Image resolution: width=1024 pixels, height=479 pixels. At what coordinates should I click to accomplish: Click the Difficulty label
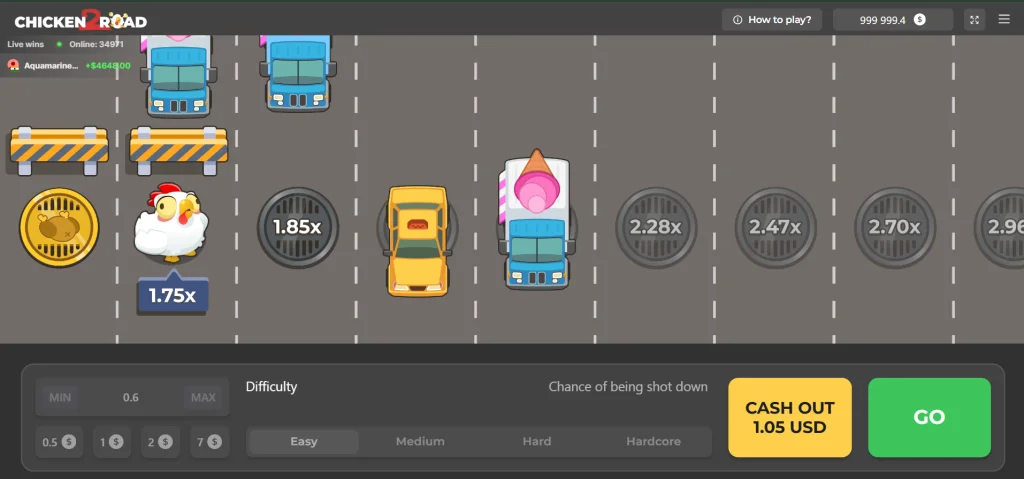point(271,387)
